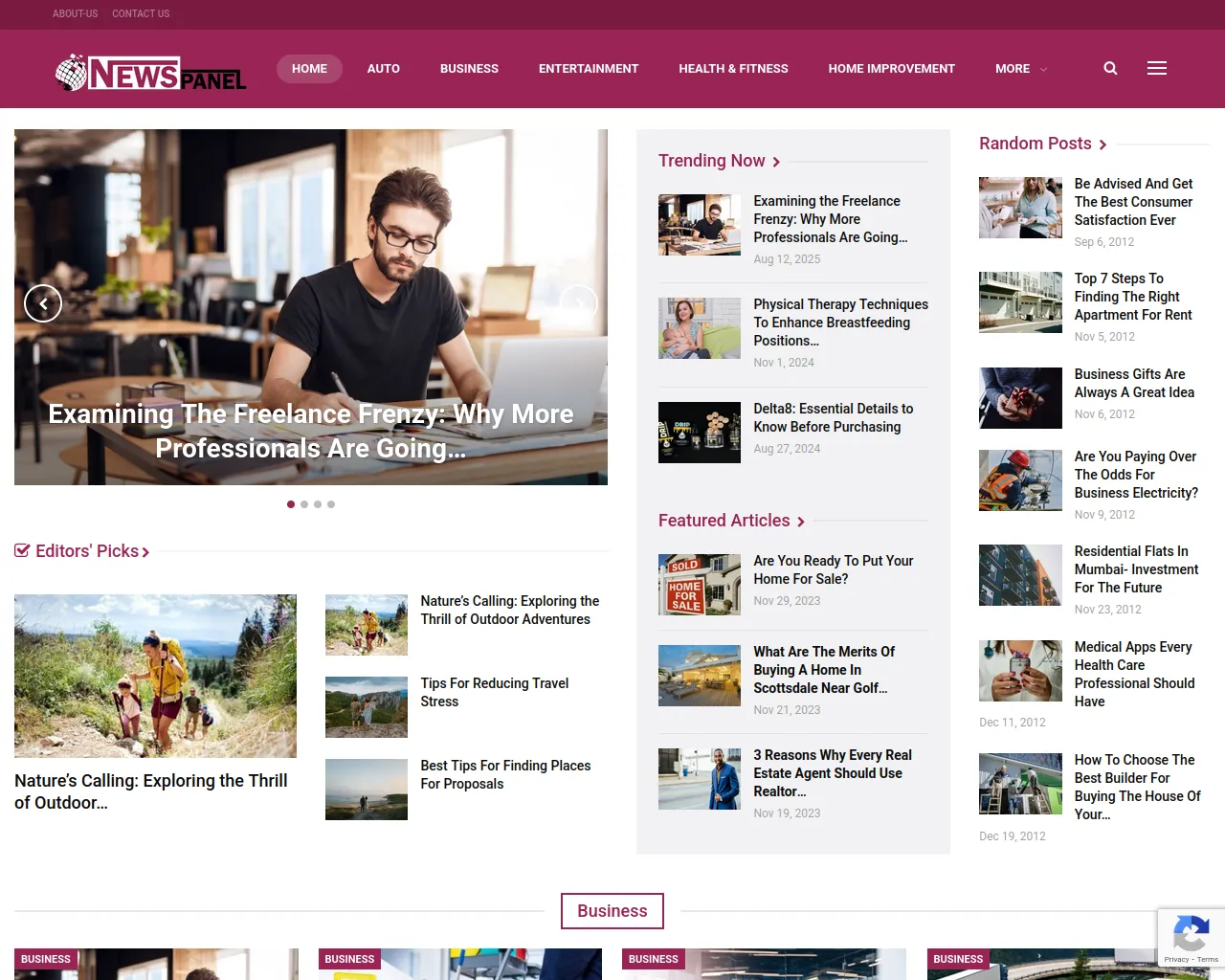Image resolution: width=1225 pixels, height=980 pixels.
Task: Go to previous slide with left arrow
Action: tap(43, 303)
